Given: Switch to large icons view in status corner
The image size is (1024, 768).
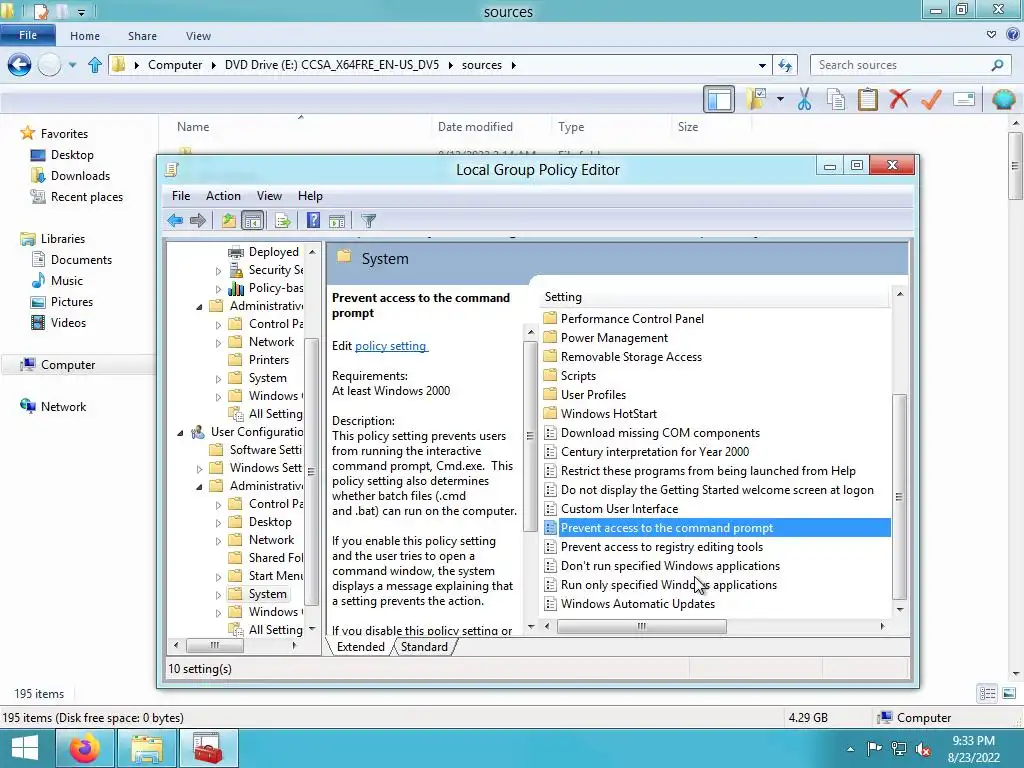Looking at the screenshot, I should point(1009,694).
